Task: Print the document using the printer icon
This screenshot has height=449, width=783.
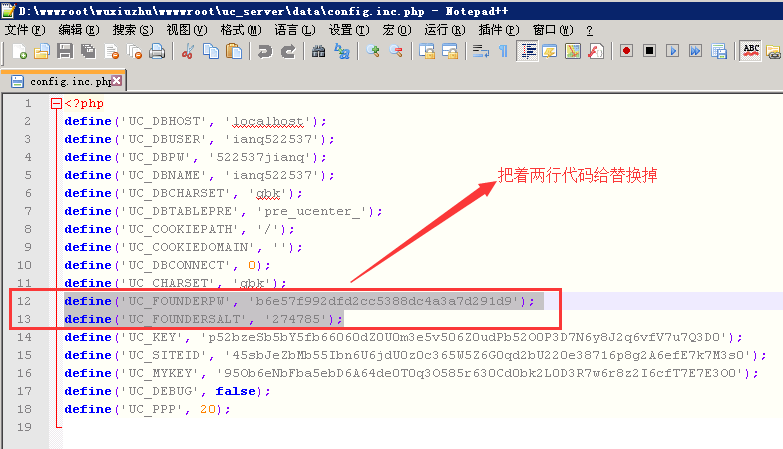Action: 157,51
